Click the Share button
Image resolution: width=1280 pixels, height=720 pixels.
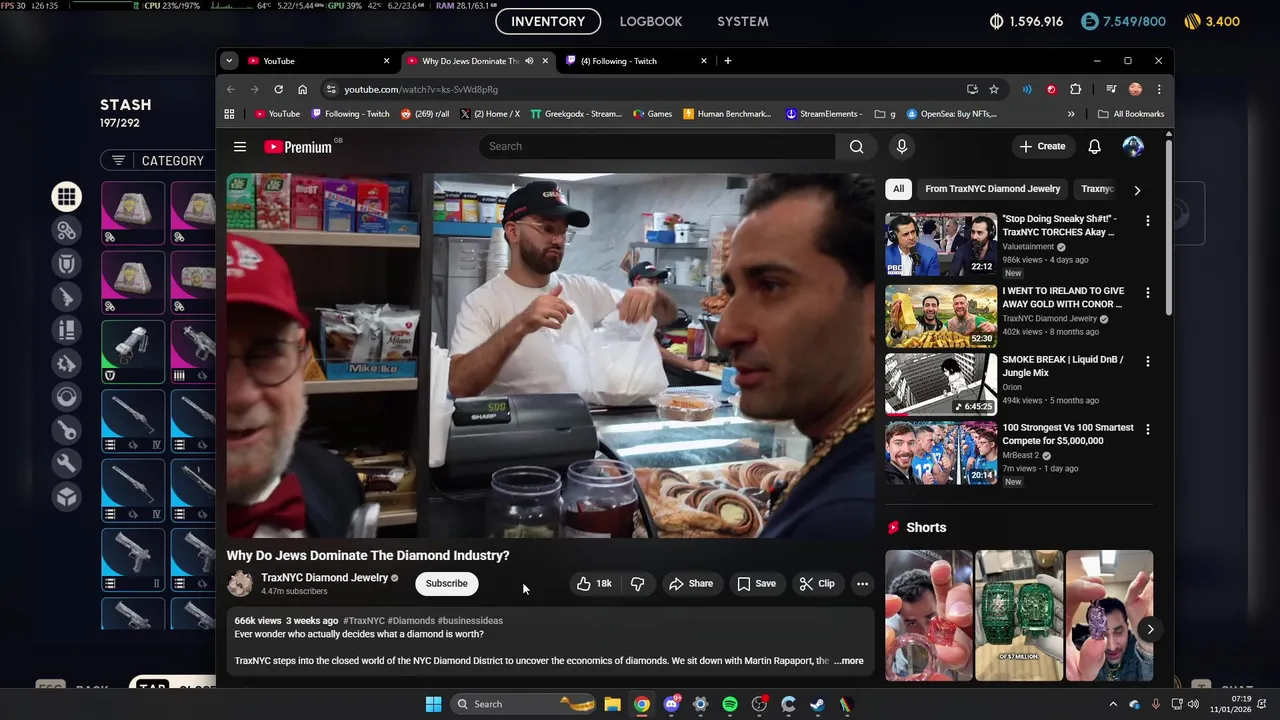click(x=691, y=583)
